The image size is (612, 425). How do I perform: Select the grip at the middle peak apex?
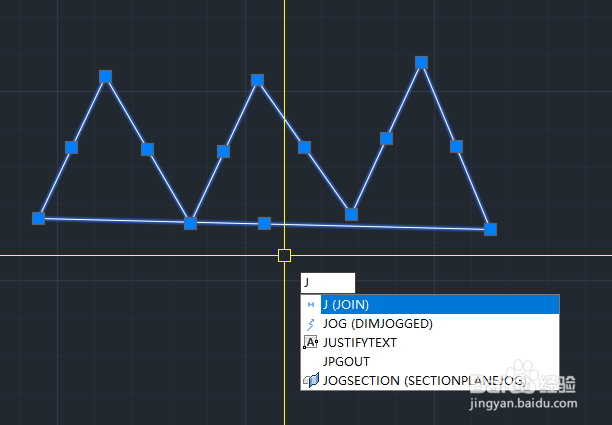pos(257,80)
